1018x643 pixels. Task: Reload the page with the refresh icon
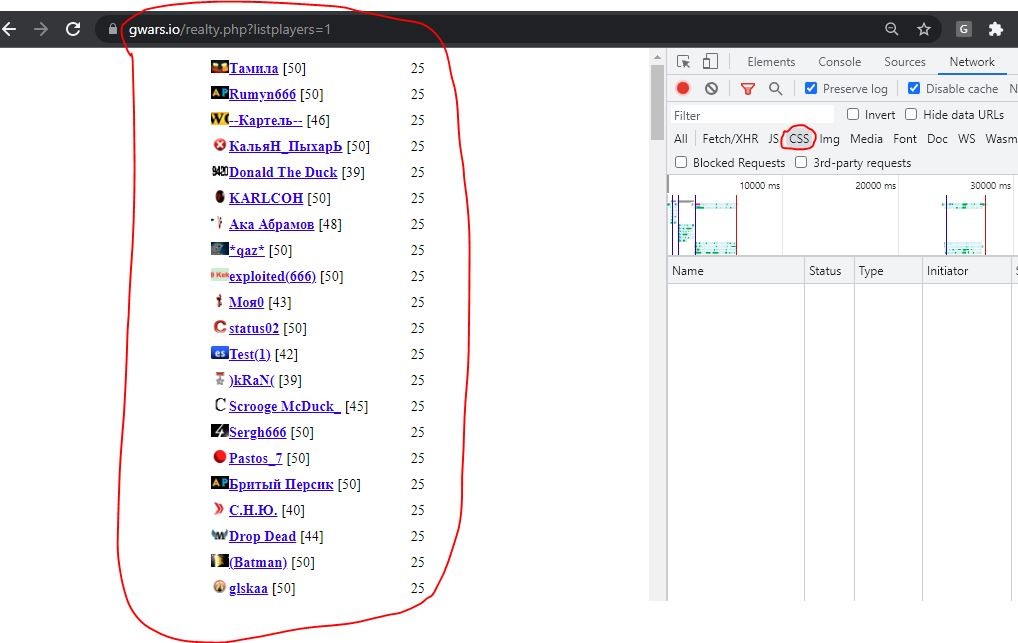(x=73, y=29)
